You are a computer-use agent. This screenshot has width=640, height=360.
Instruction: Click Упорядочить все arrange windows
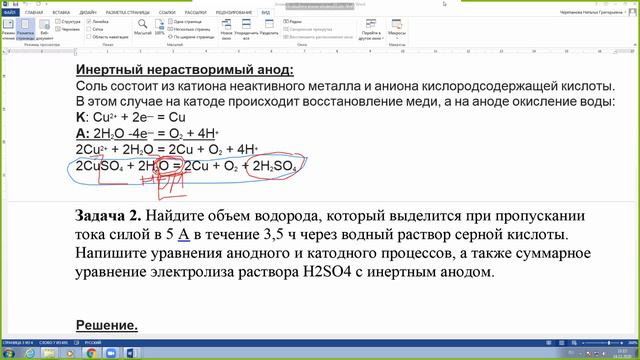tap(246, 29)
